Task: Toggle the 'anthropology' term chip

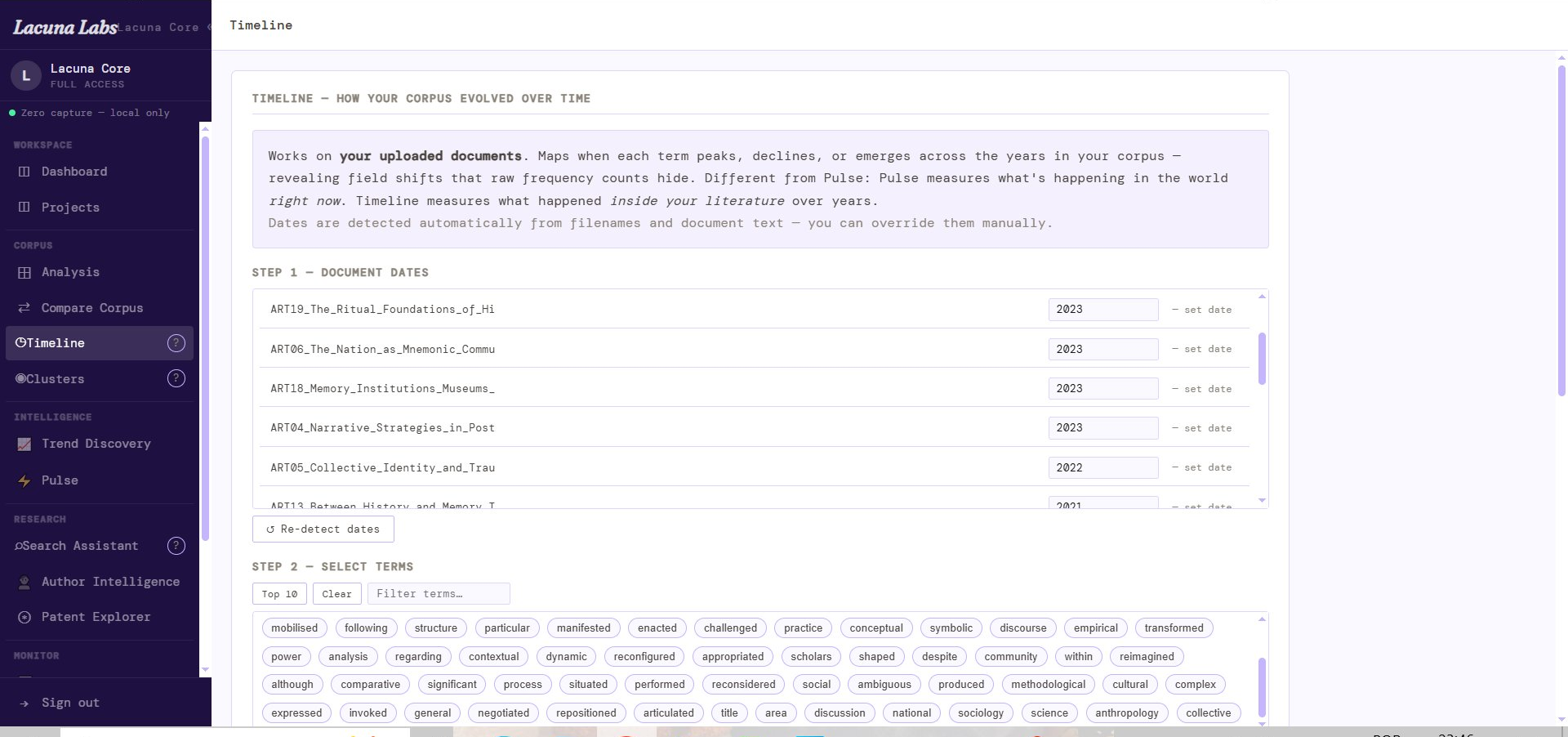Action: (1126, 713)
